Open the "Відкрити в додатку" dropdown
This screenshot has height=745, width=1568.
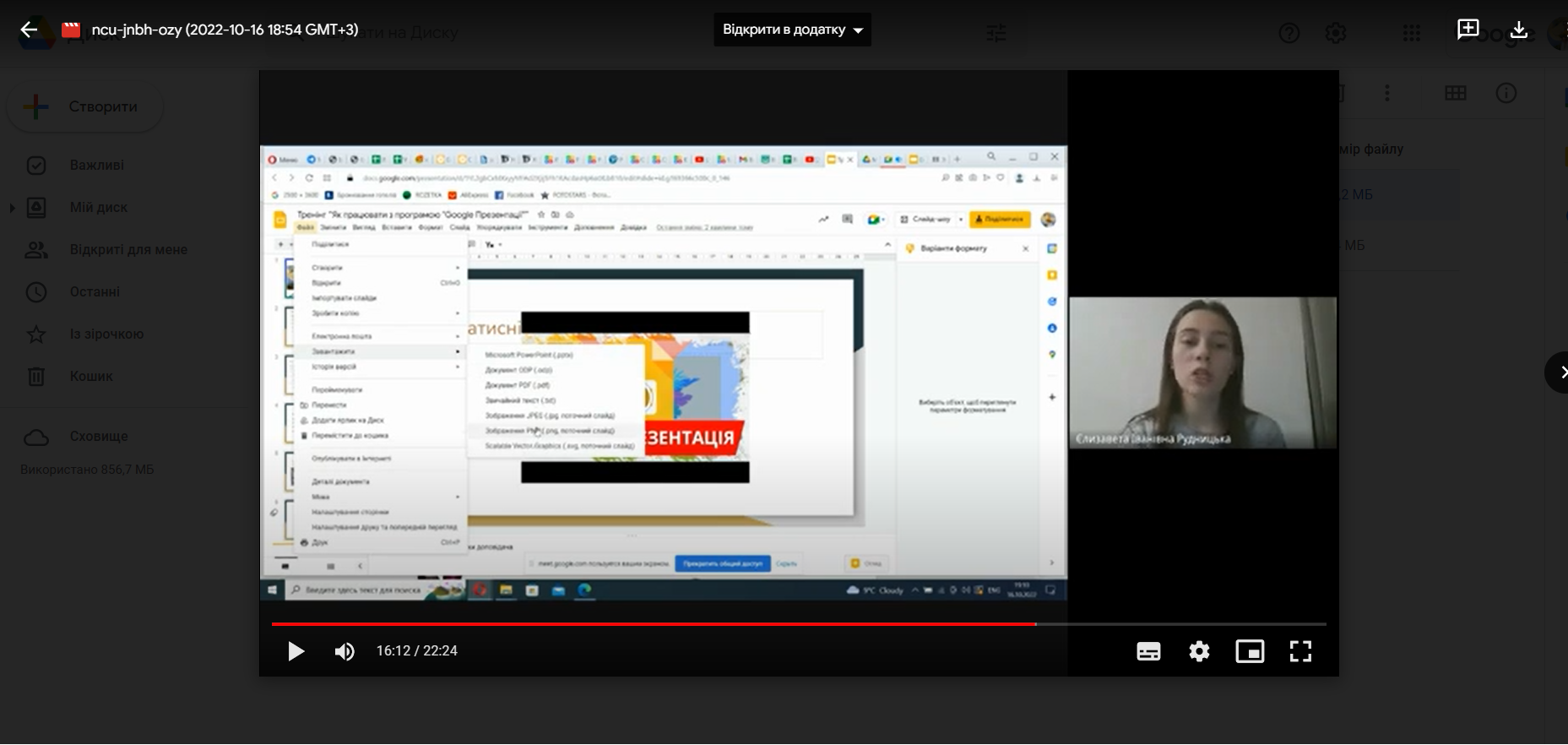click(x=792, y=30)
